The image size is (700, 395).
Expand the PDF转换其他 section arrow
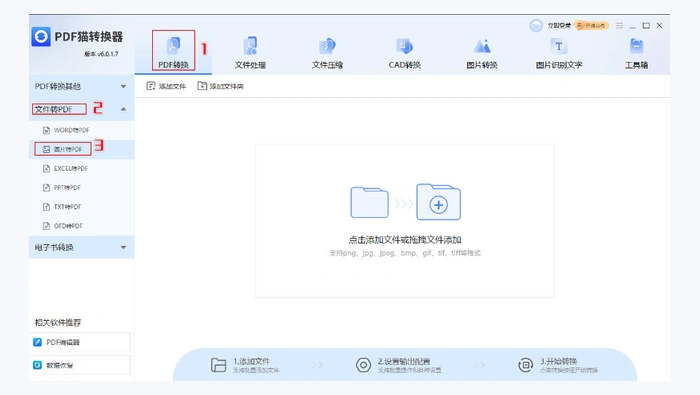[123, 87]
